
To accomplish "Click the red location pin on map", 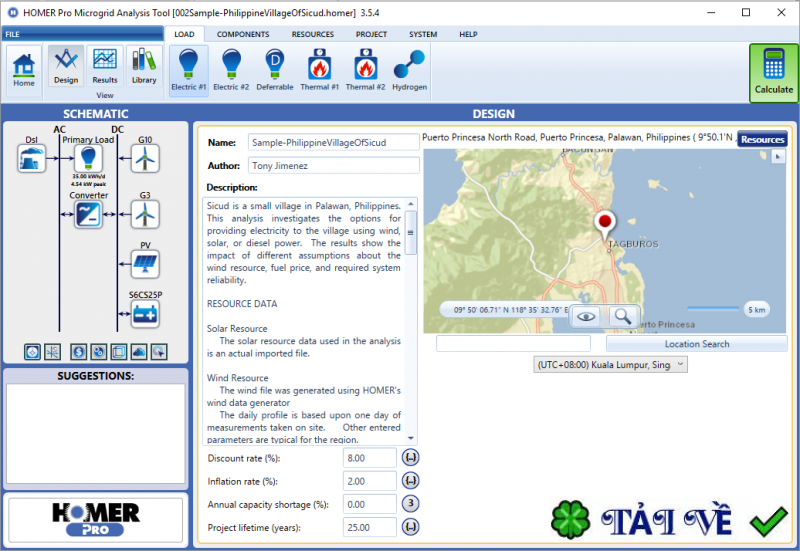I will click(x=605, y=223).
